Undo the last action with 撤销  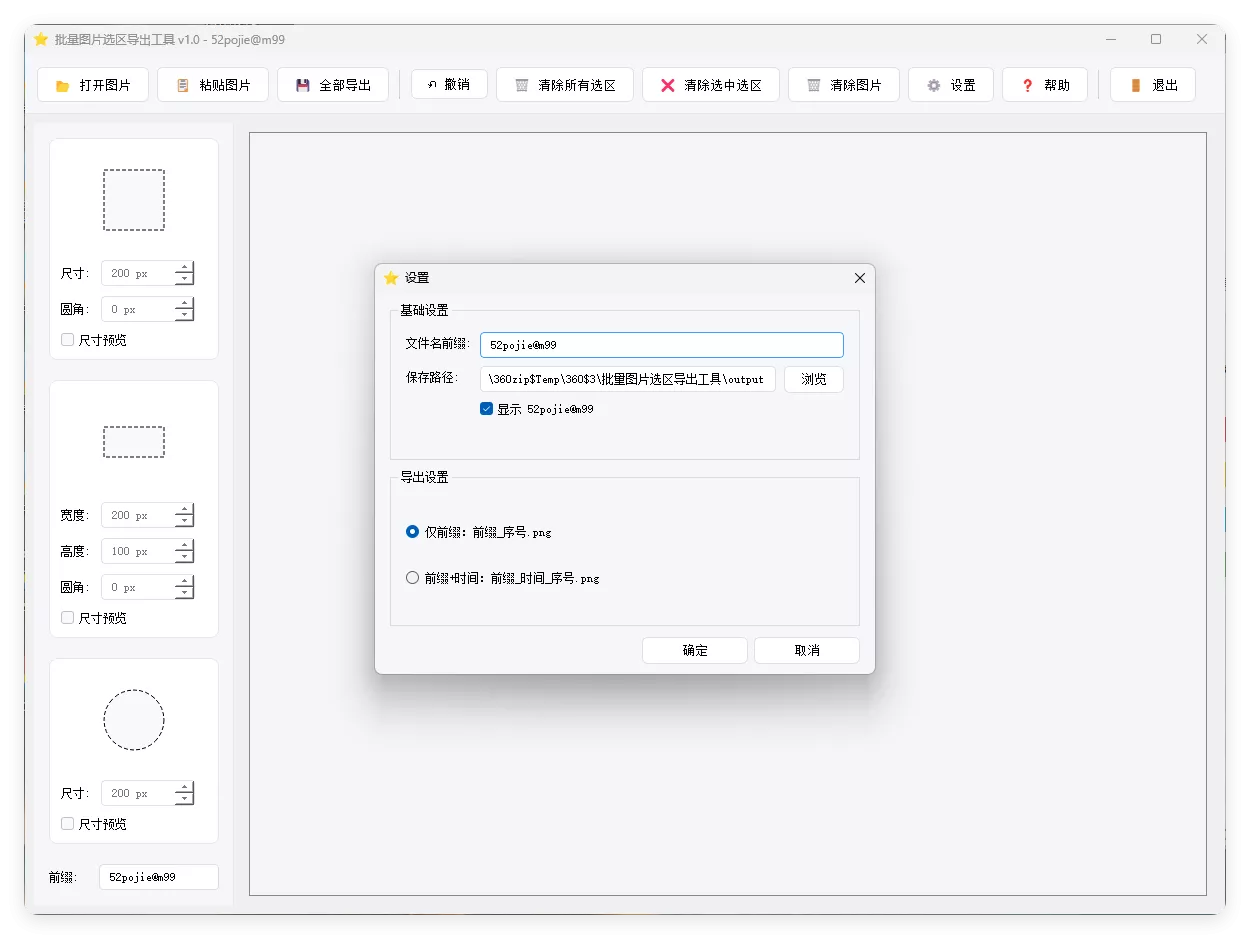coord(448,84)
